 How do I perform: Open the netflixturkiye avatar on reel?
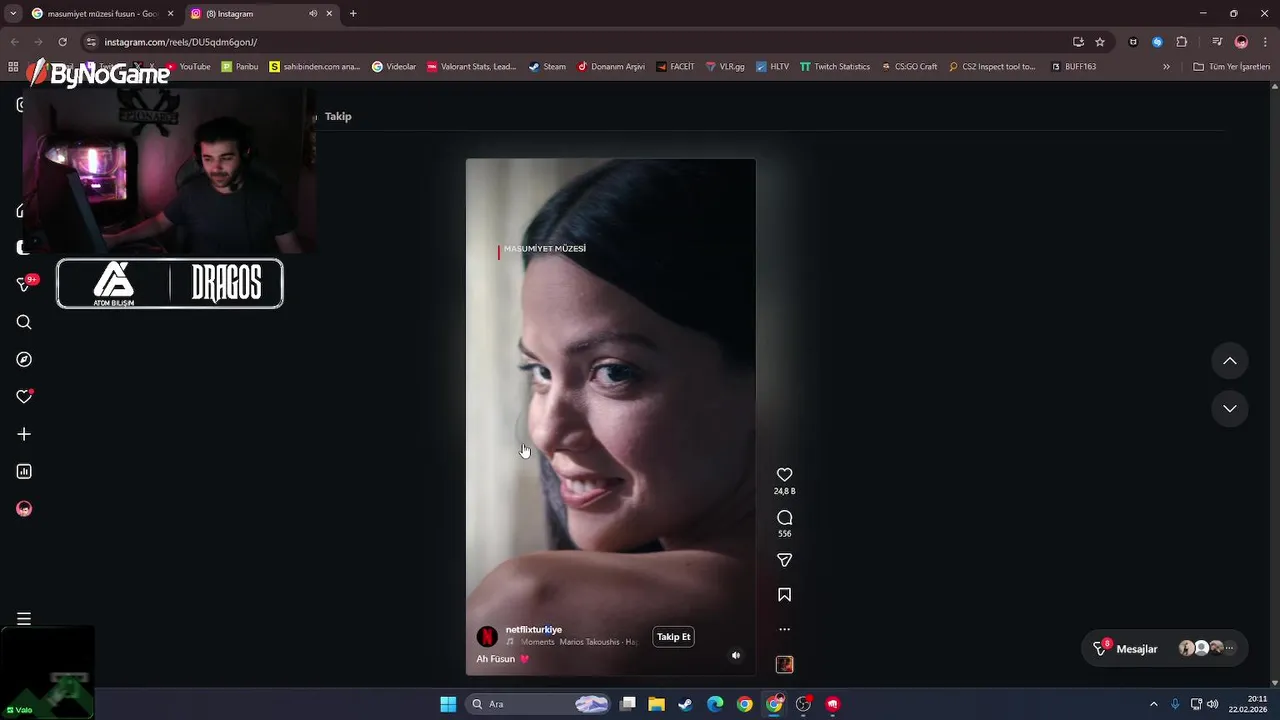coord(487,636)
